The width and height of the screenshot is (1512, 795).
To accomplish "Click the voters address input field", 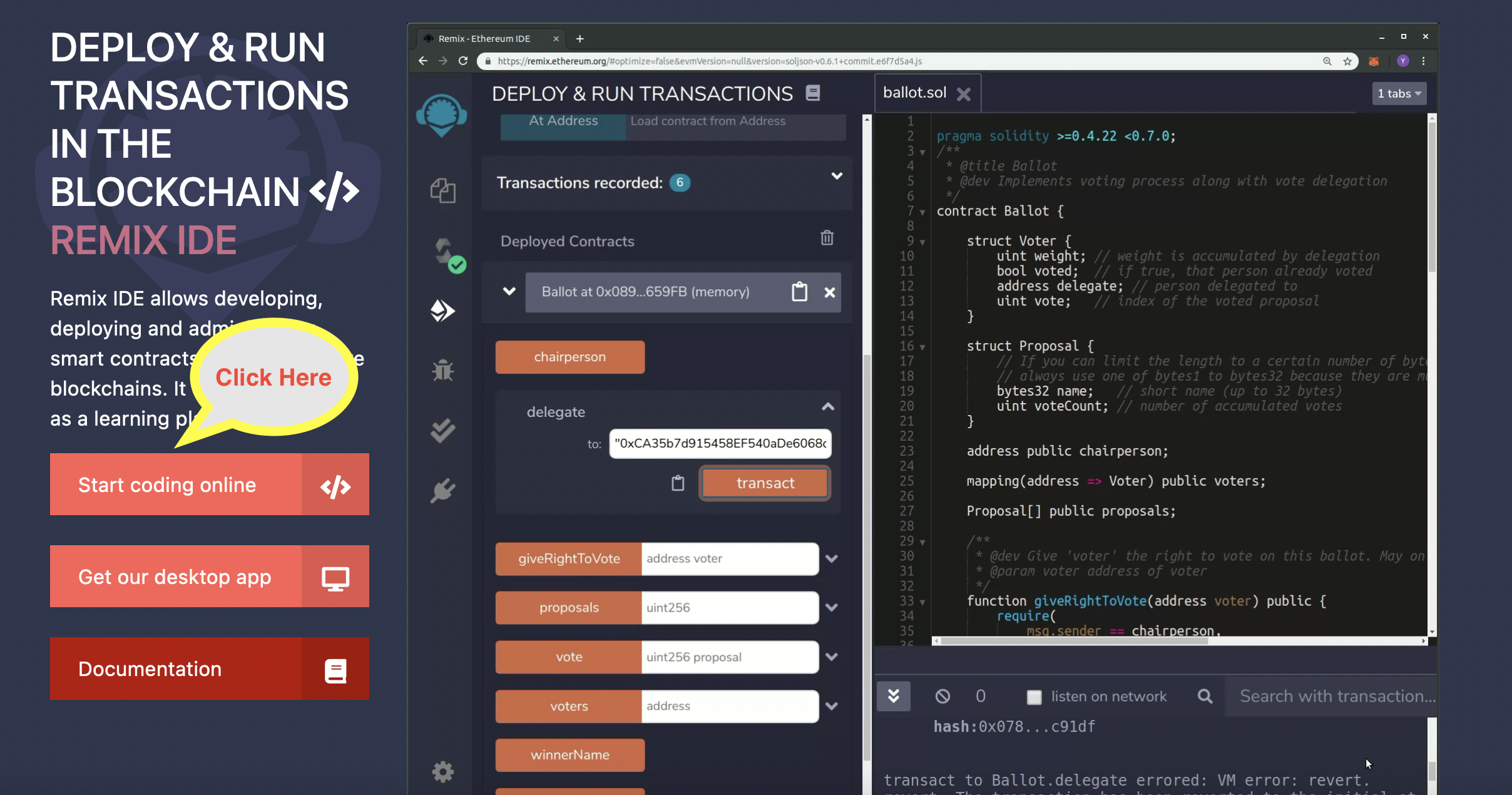I will 730,706.
